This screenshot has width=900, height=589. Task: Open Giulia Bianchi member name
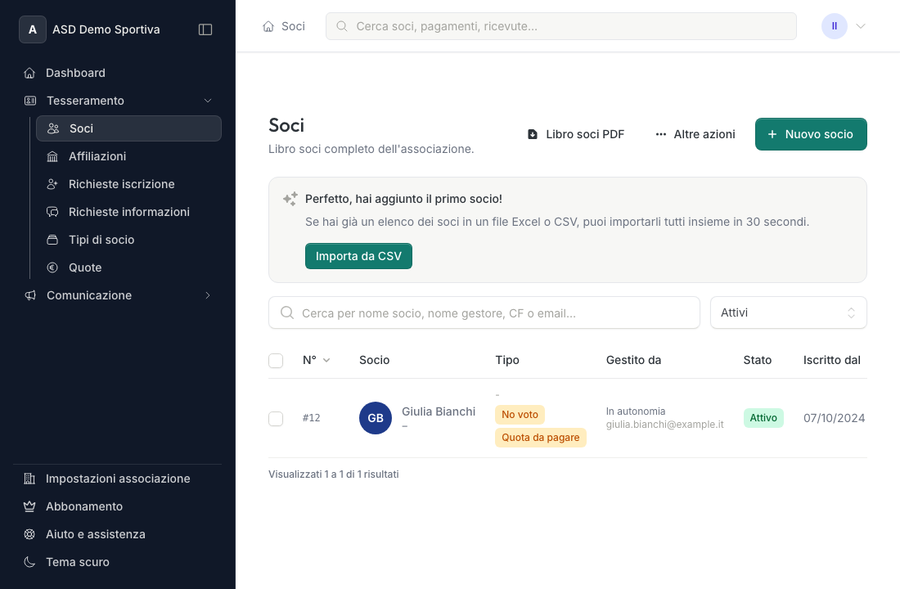[439, 412]
